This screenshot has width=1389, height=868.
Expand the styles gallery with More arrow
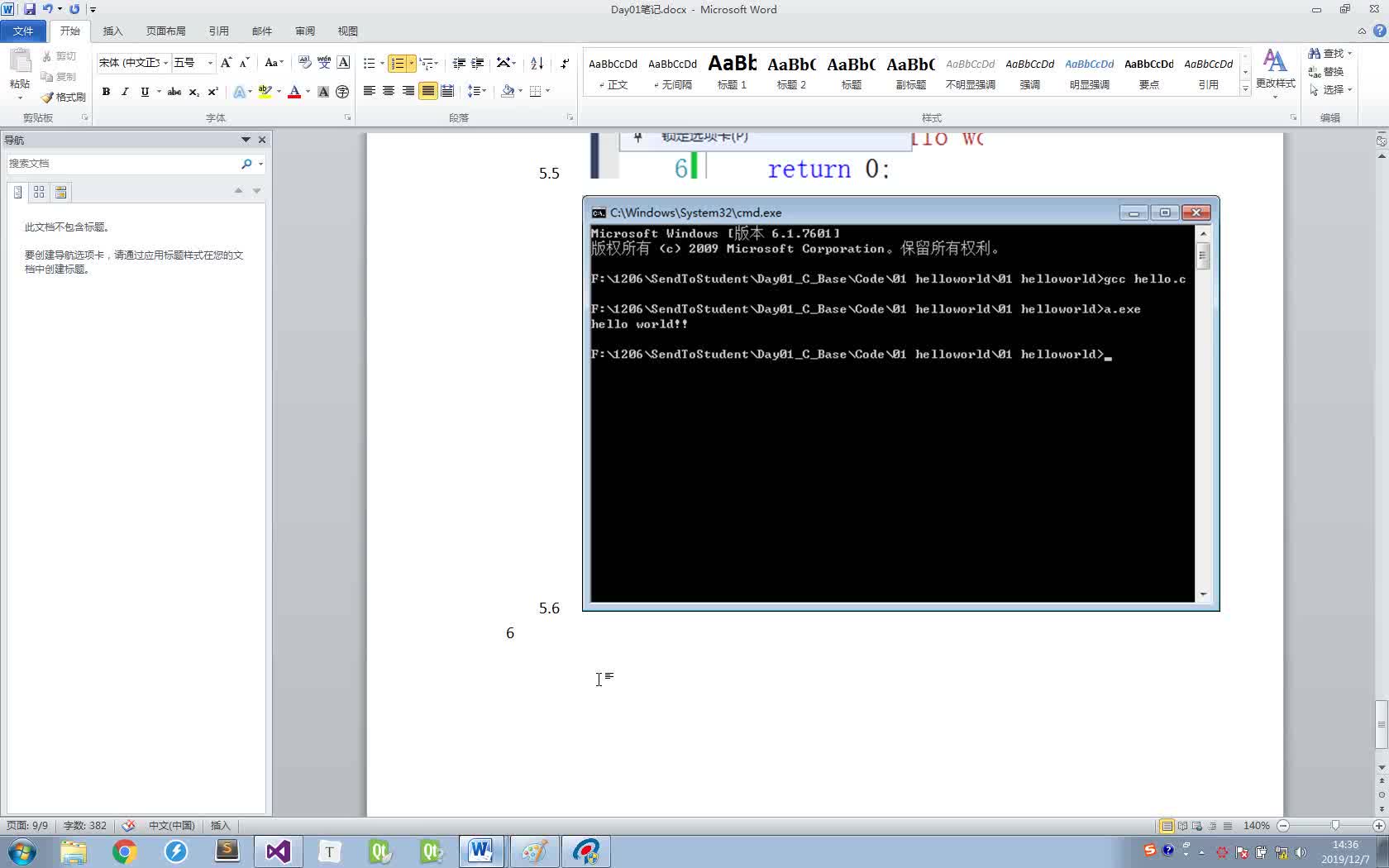[1245, 88]
